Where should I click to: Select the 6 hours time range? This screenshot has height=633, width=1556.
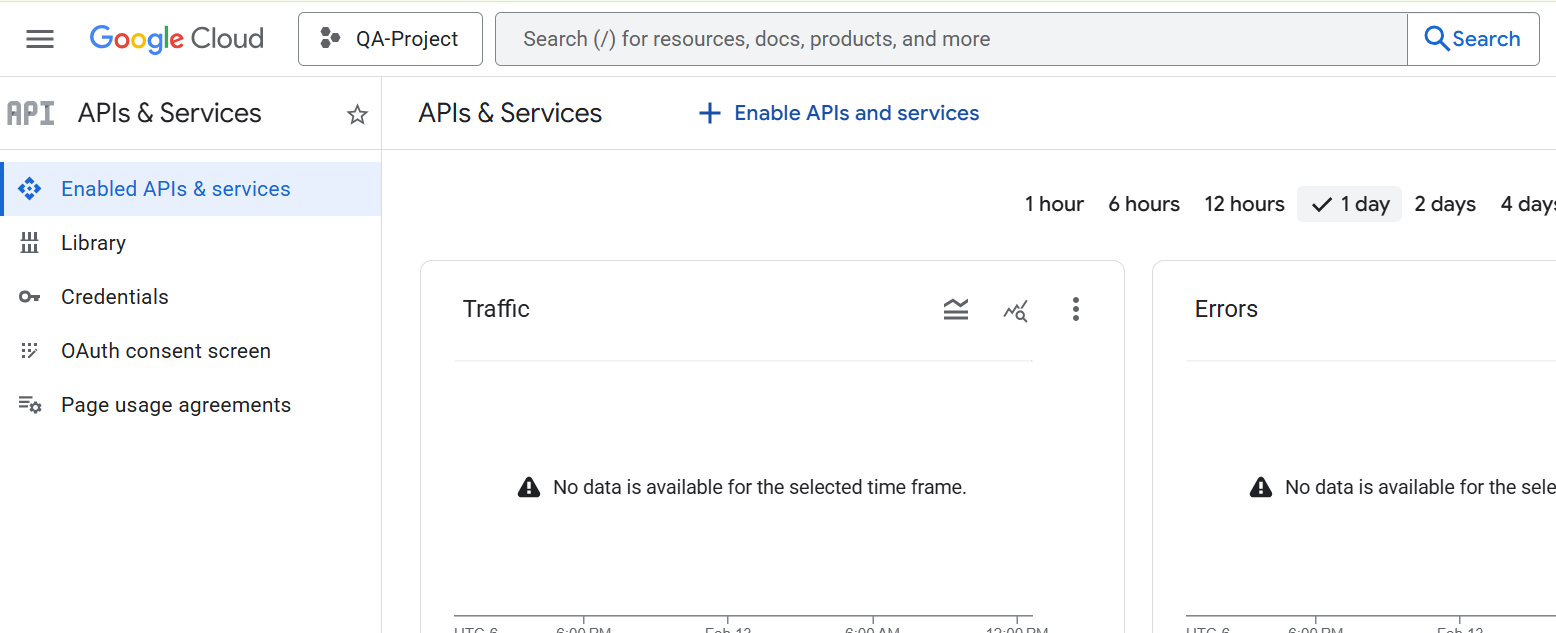point(1144,204)
